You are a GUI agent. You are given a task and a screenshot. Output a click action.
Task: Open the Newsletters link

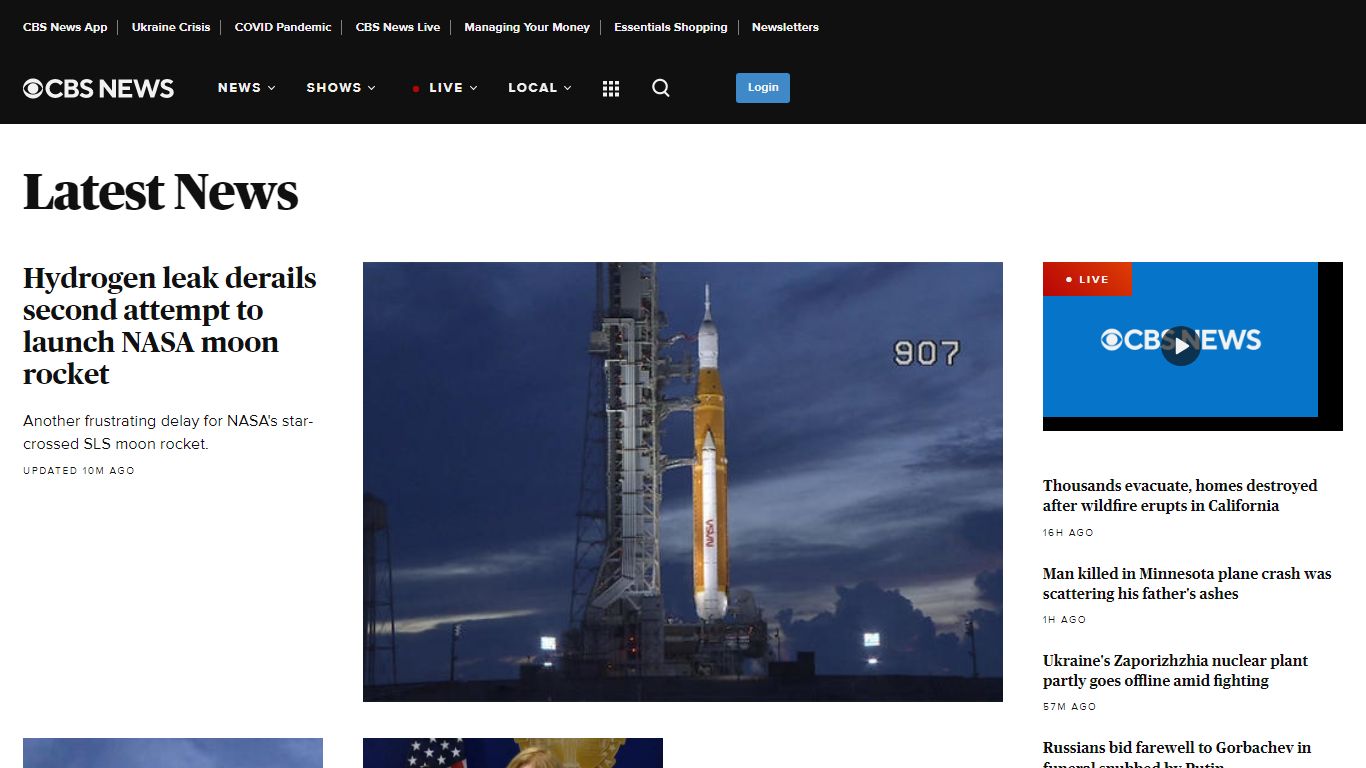point(785,27)
